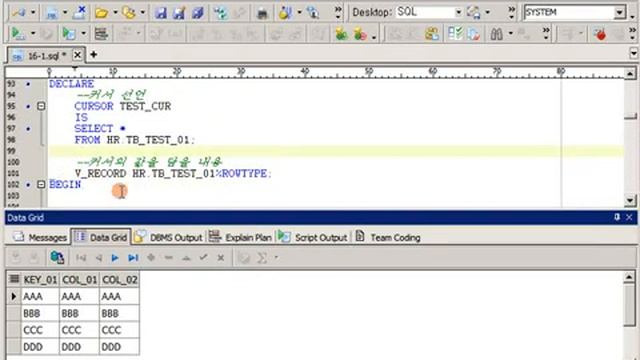
Task: Click the sigma calculations icon
Action: 262,258
